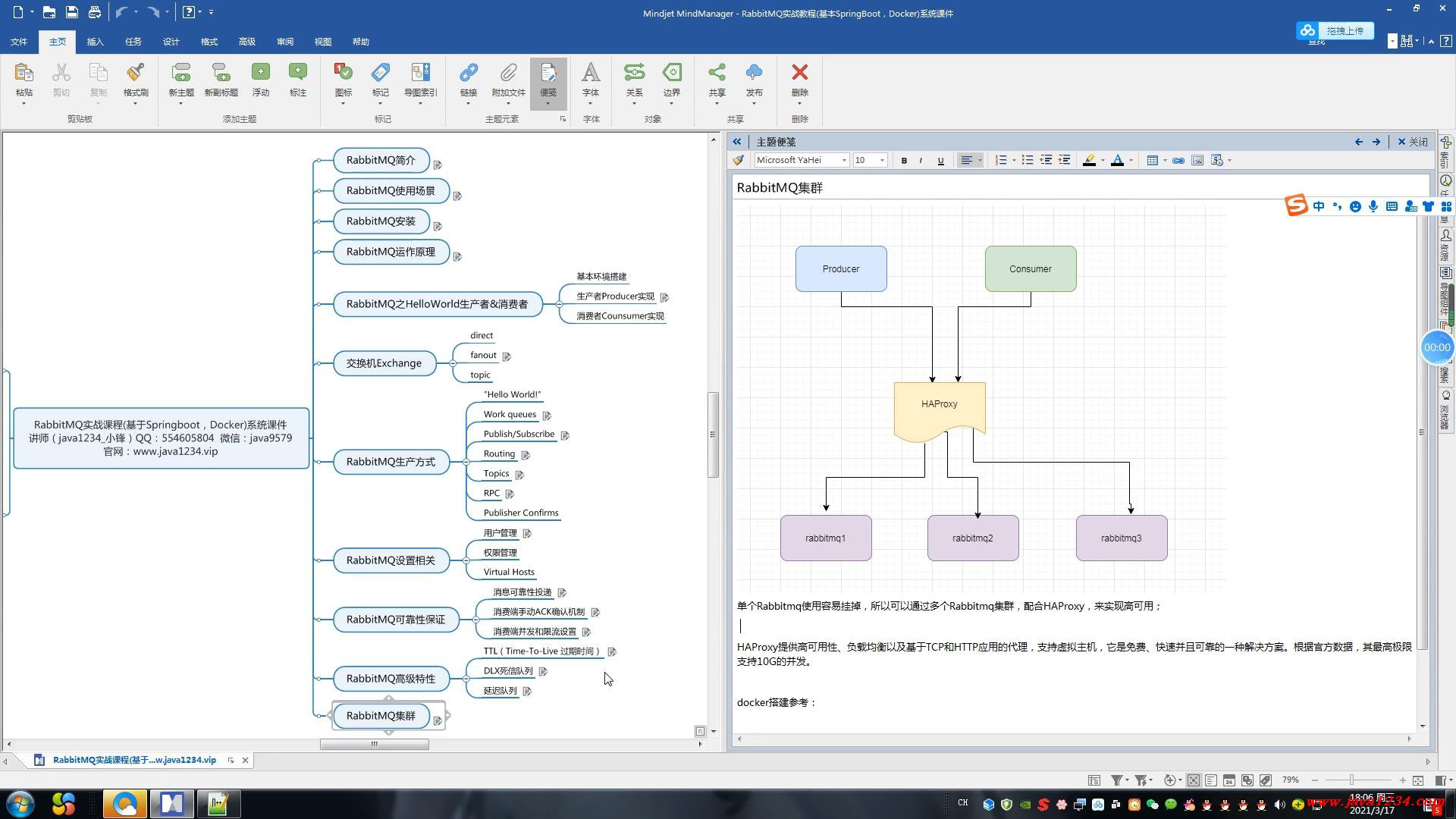Screen dimensions: 1456x819
Task: Click the text highlight color swatch
Action: click(x=1089, y=160)
